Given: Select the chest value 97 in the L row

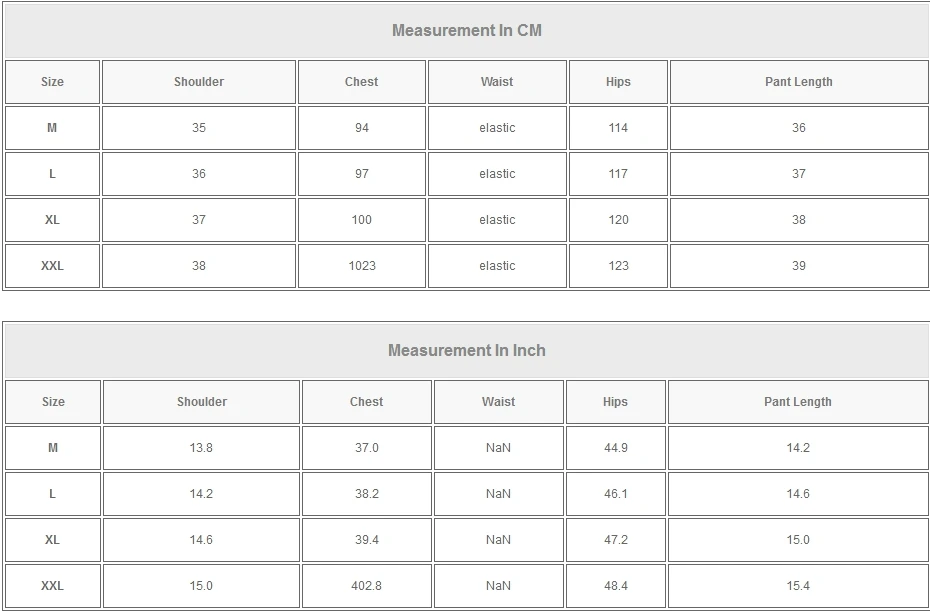Looking at the screenshot, I should point(362,174).
